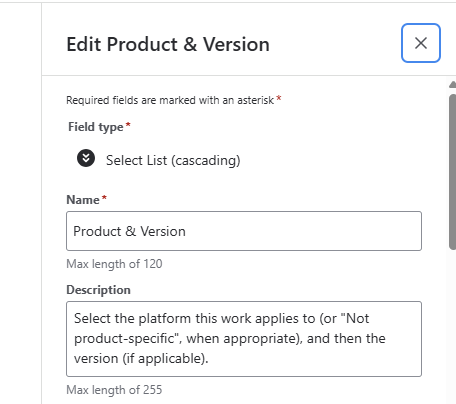Focus the Name input containing Product & Version
This screenshot has width=456, height=404.
(244, 231)
